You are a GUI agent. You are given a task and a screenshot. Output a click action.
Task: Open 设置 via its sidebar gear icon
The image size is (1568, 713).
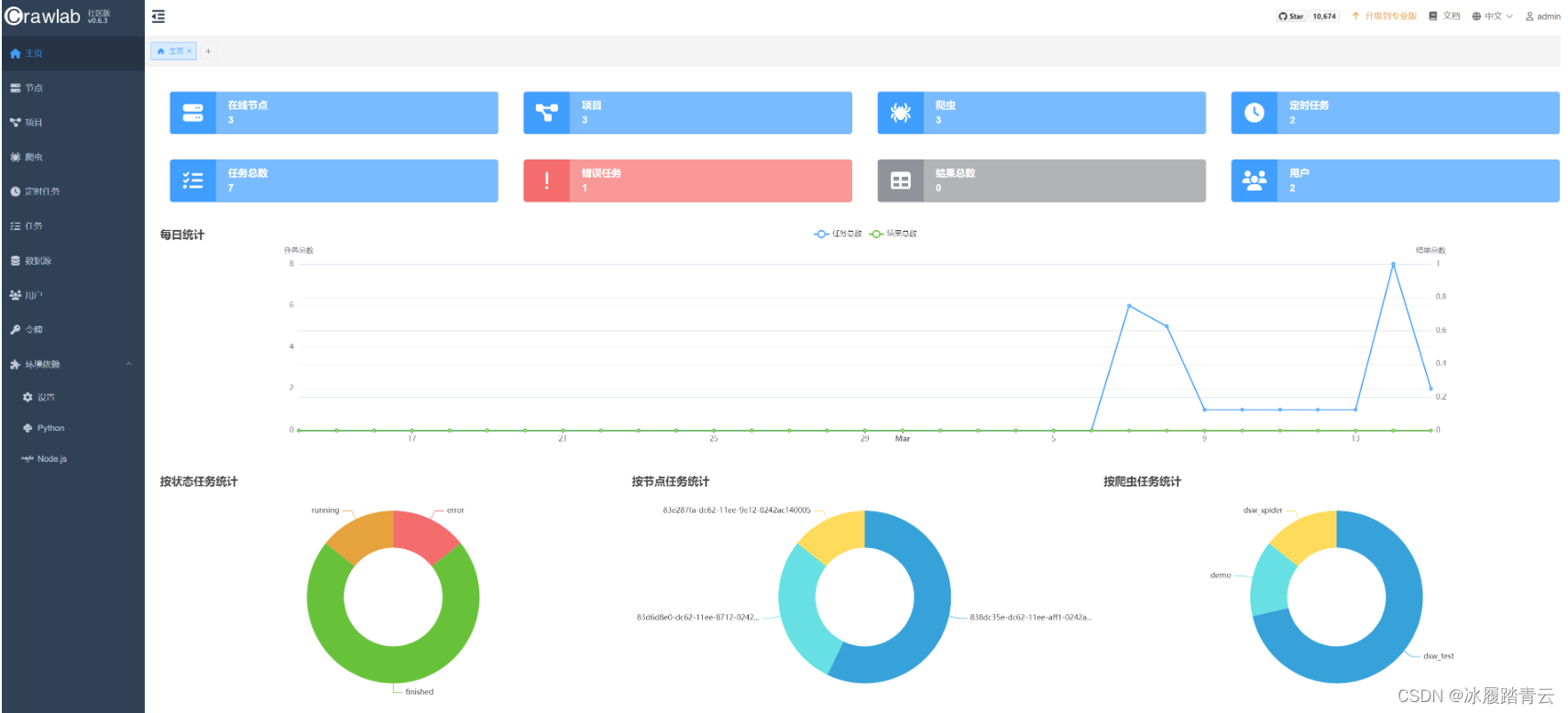(27, 397)
